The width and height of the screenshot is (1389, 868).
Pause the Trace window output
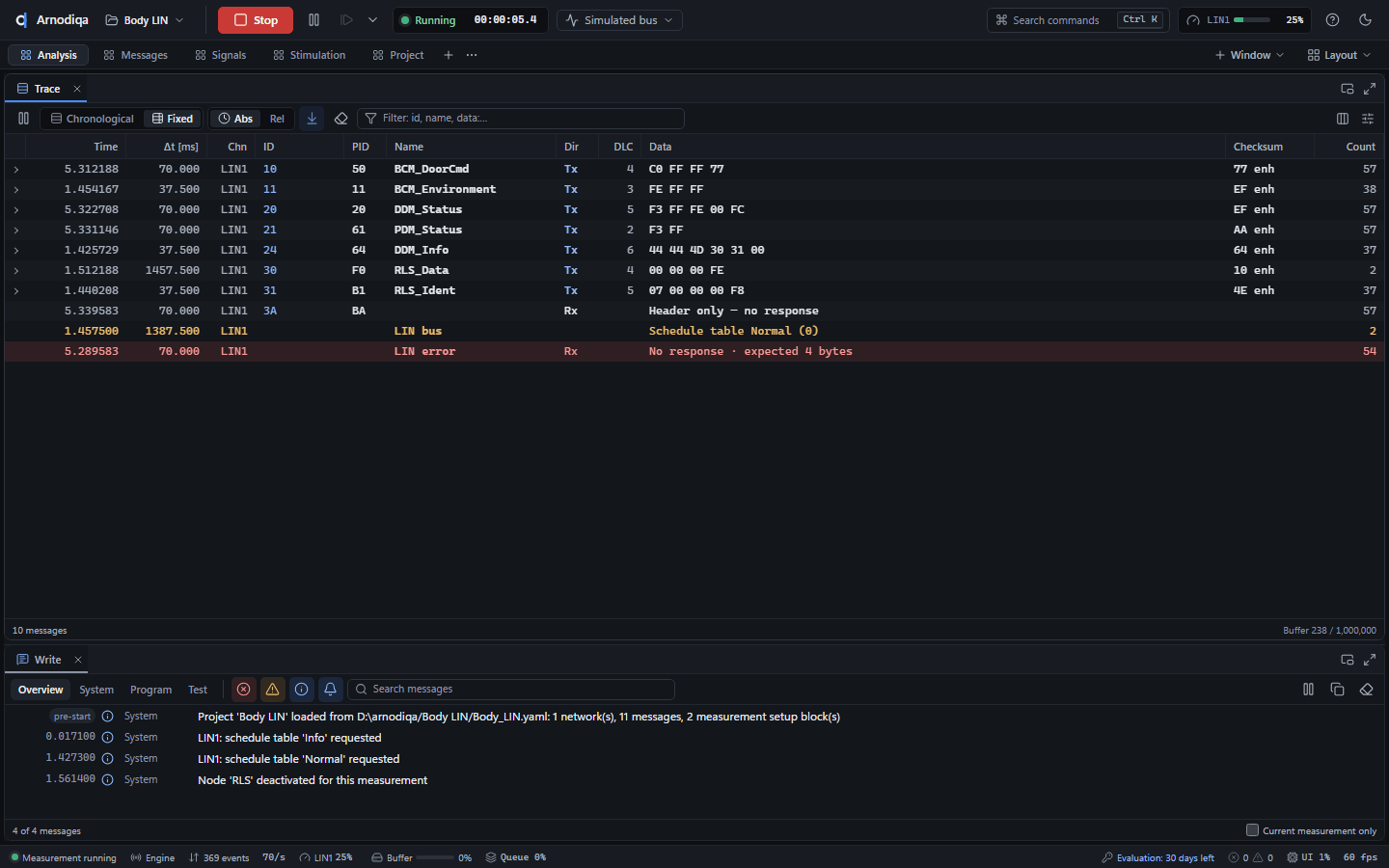23,119
